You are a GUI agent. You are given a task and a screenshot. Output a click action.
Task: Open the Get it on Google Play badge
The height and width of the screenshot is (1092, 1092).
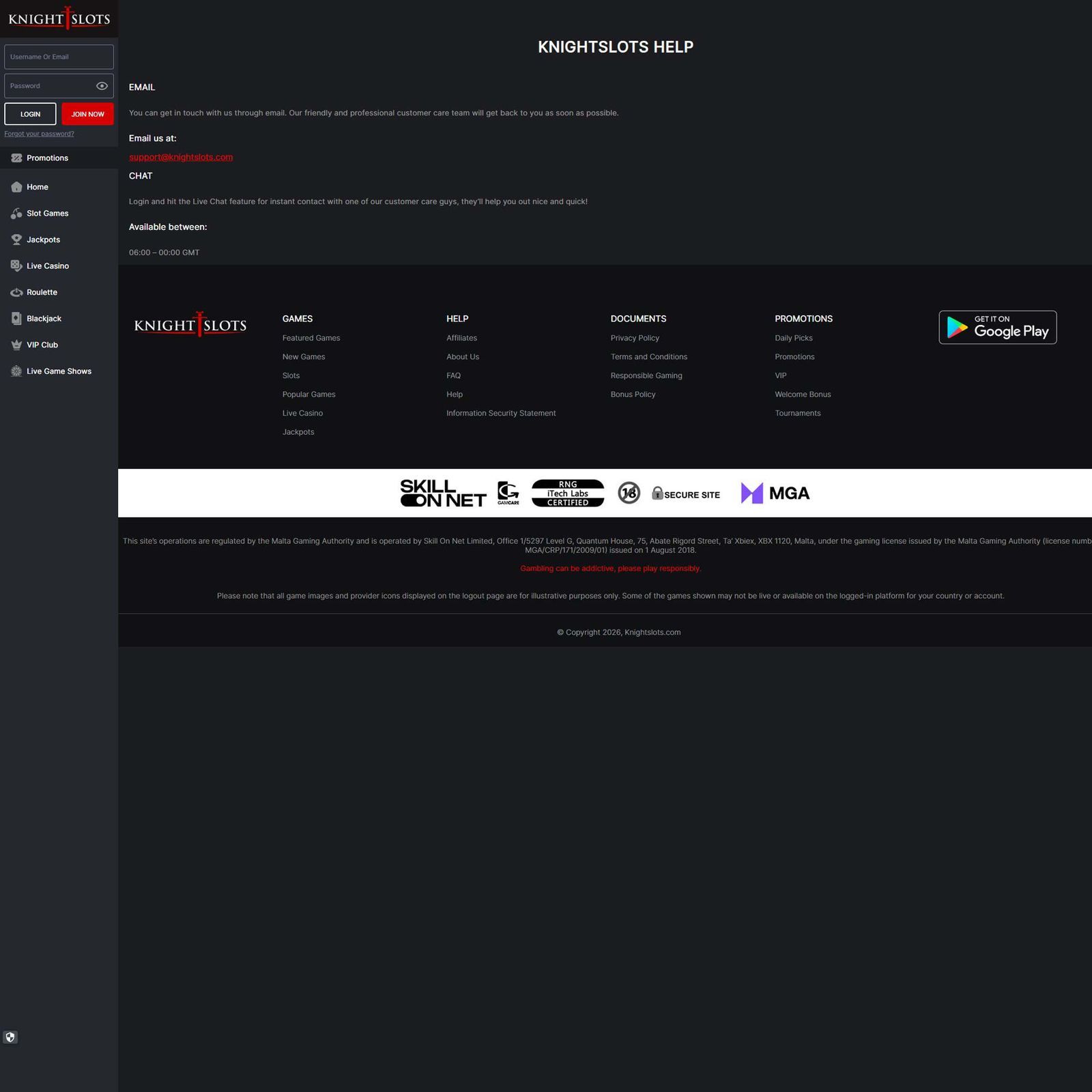(998, 328)
